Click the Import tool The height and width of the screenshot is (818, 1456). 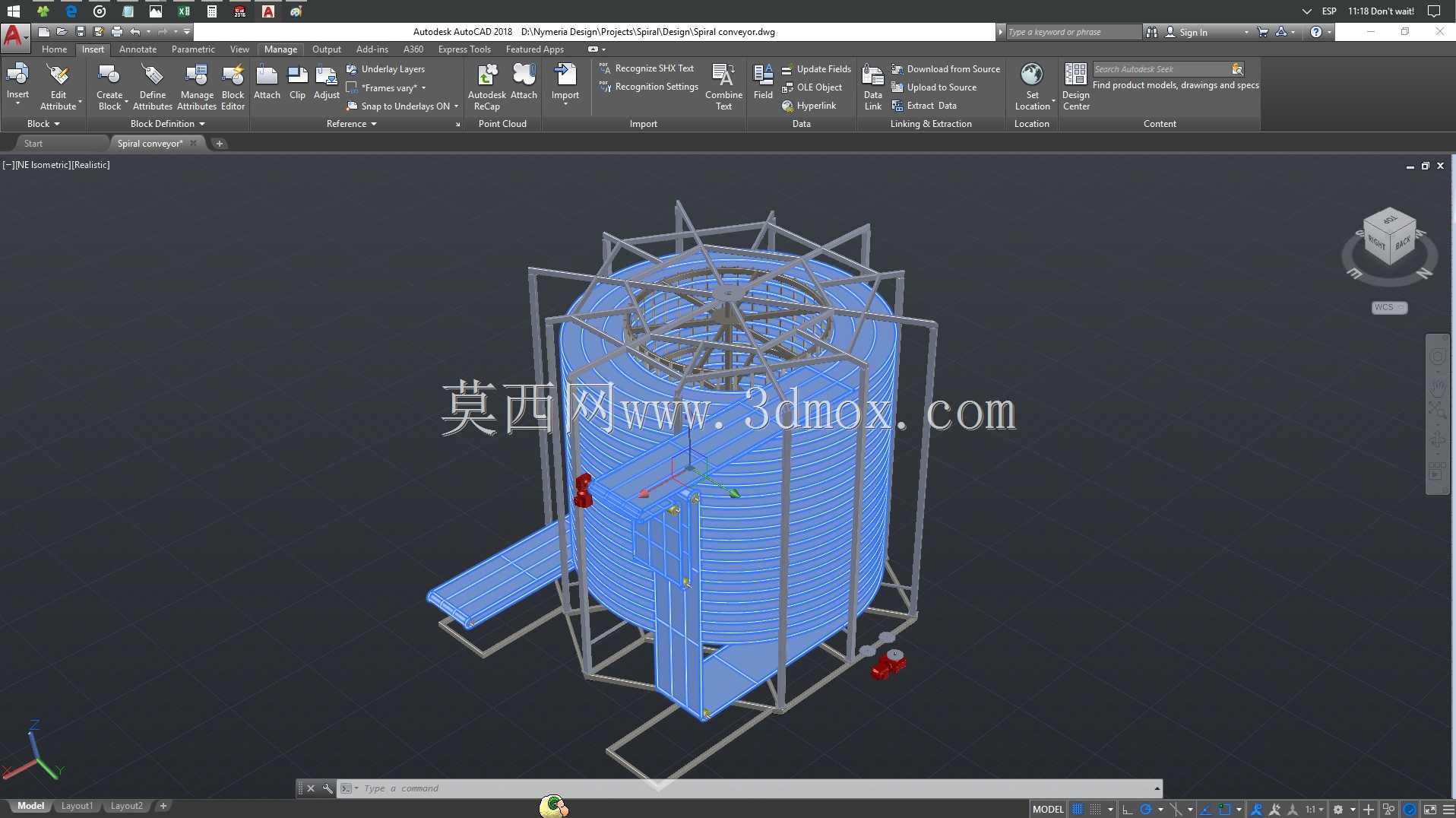click(x=565, y=84)
